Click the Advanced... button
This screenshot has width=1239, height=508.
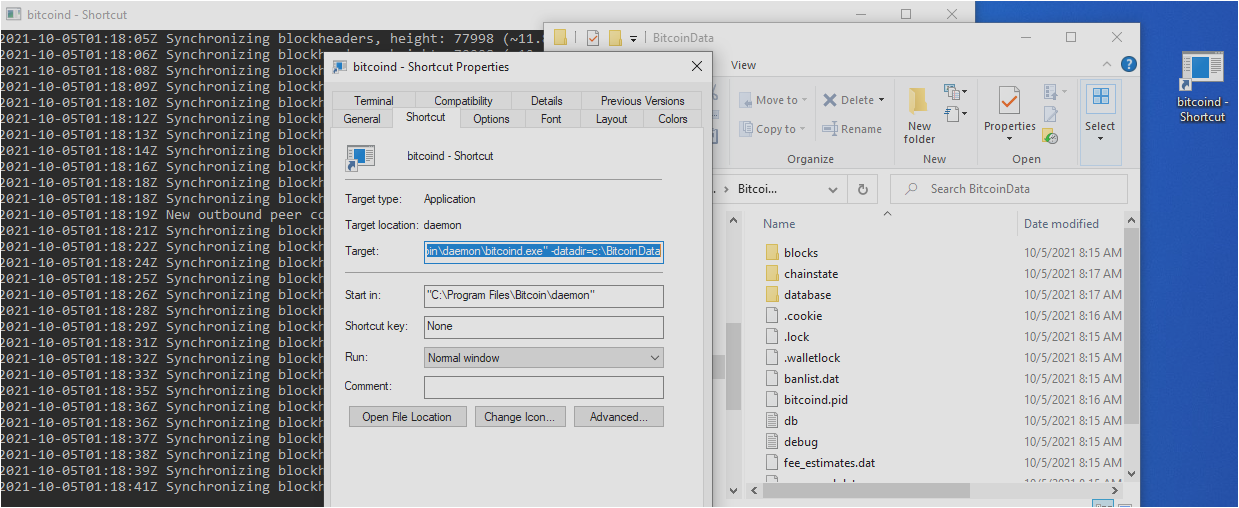(618, 417)
